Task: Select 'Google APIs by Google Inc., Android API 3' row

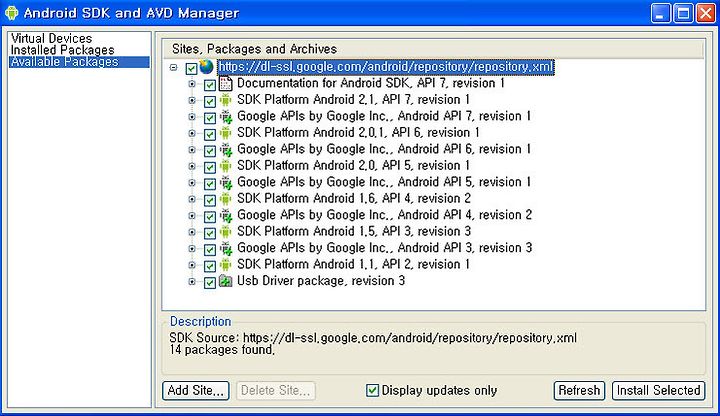Action: [x=384, y=248]
